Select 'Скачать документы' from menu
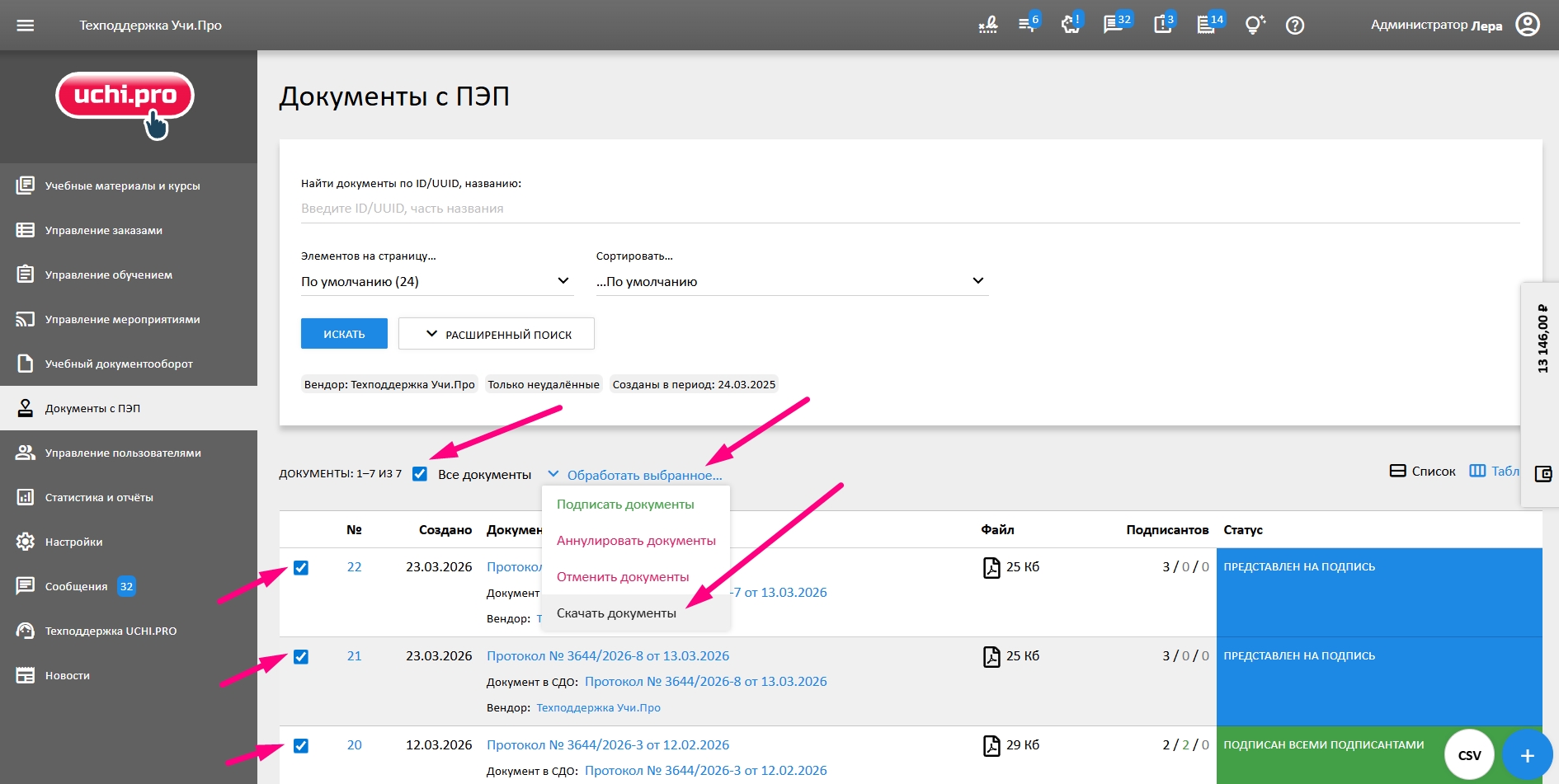Viewport: 1559px width, 784px height. click(616, 613)
